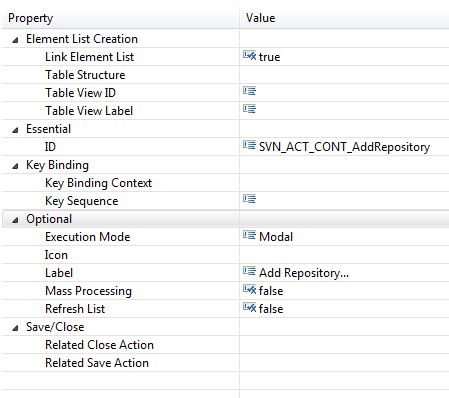Click the text icon beside Modal value
This screenshot has height=398, width=449.
pos(249,235)
